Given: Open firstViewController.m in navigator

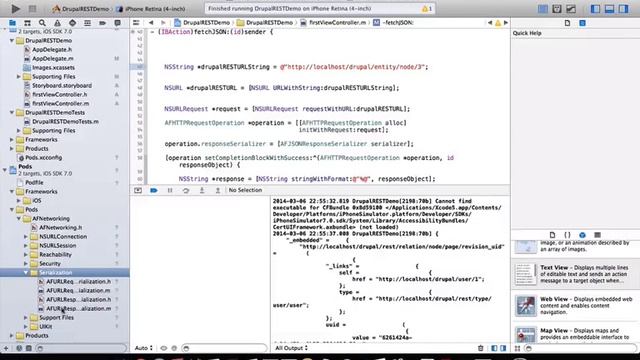Looking at the screenshot, I should 60,103.
